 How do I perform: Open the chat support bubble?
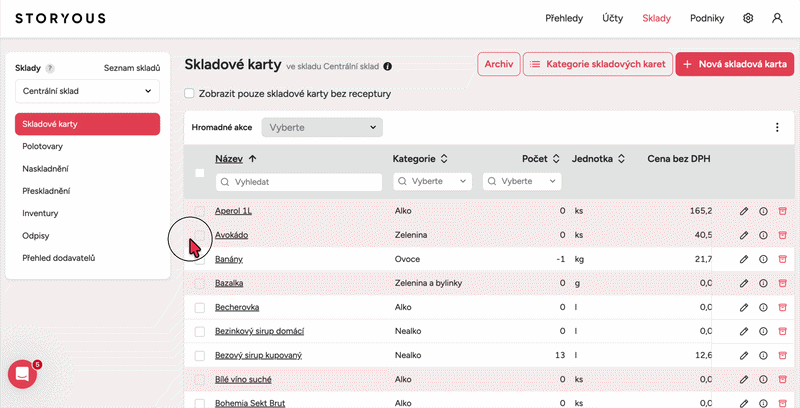tap(22, 374)
